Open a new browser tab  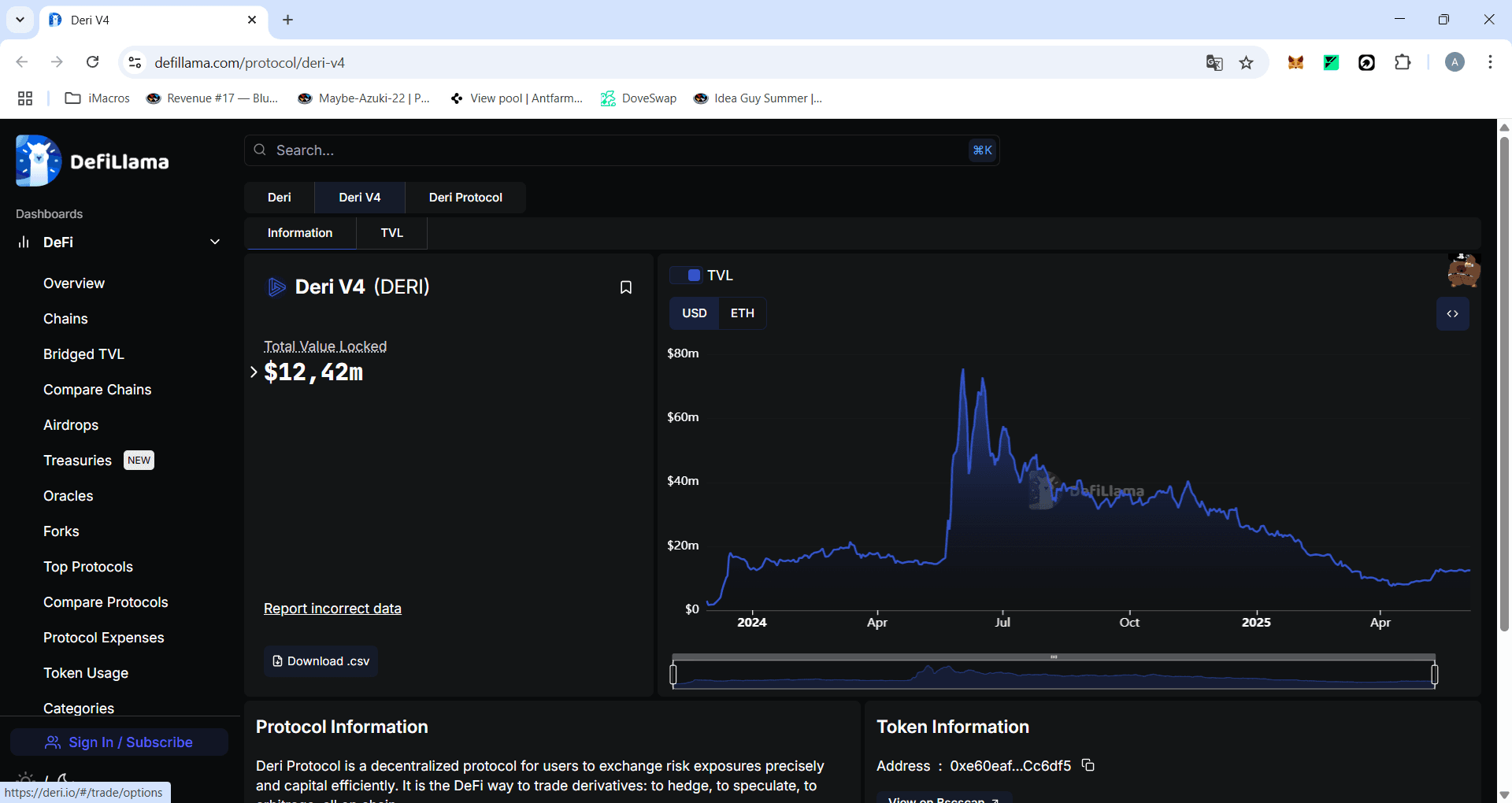(x=287, y=20)
